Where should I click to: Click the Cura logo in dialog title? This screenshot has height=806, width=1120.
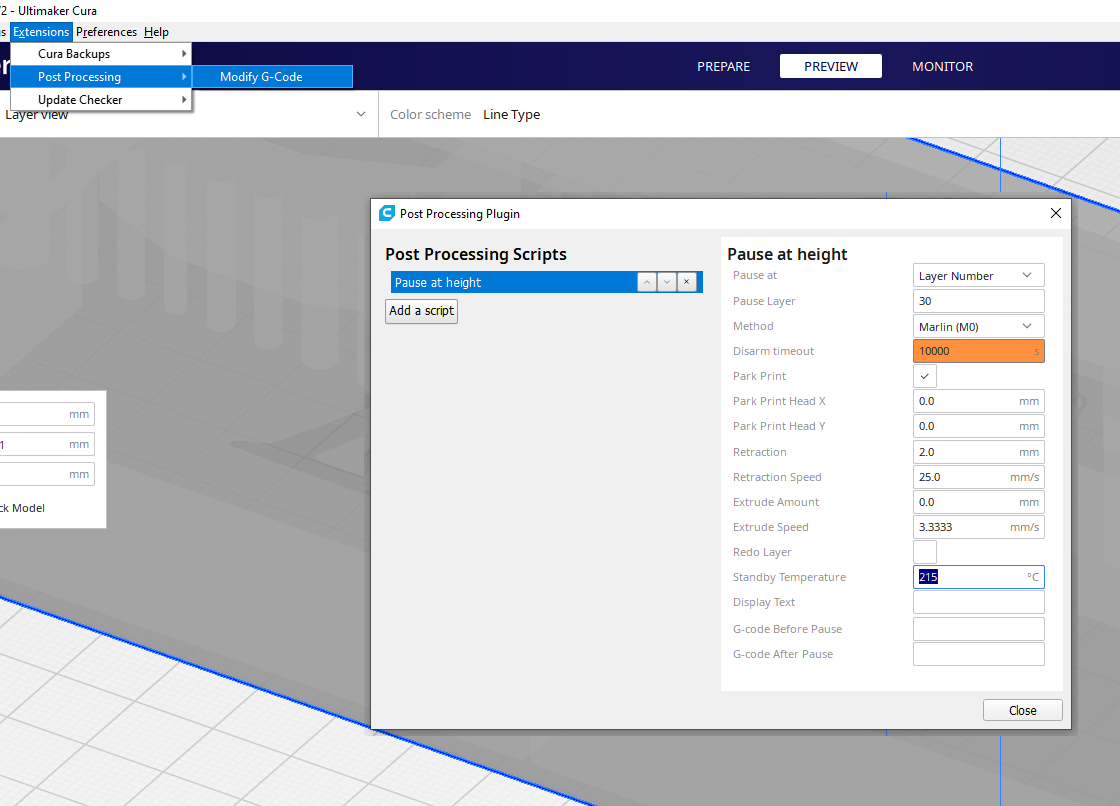pos(386,213)
